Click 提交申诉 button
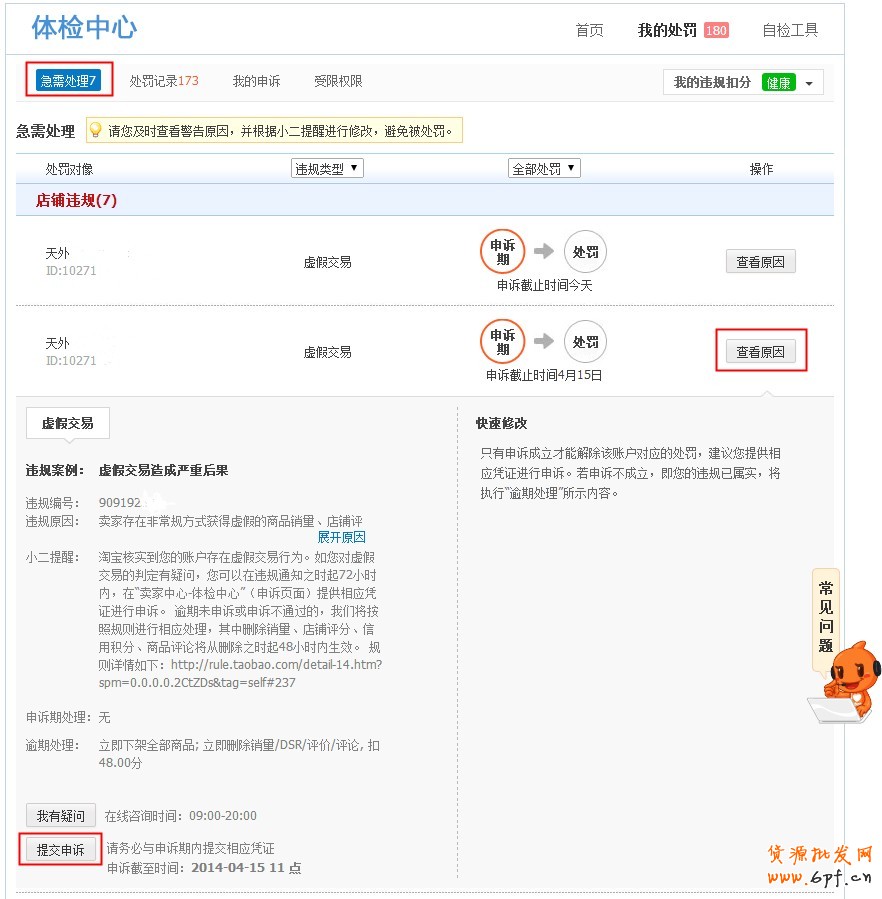 pos(60,849)
